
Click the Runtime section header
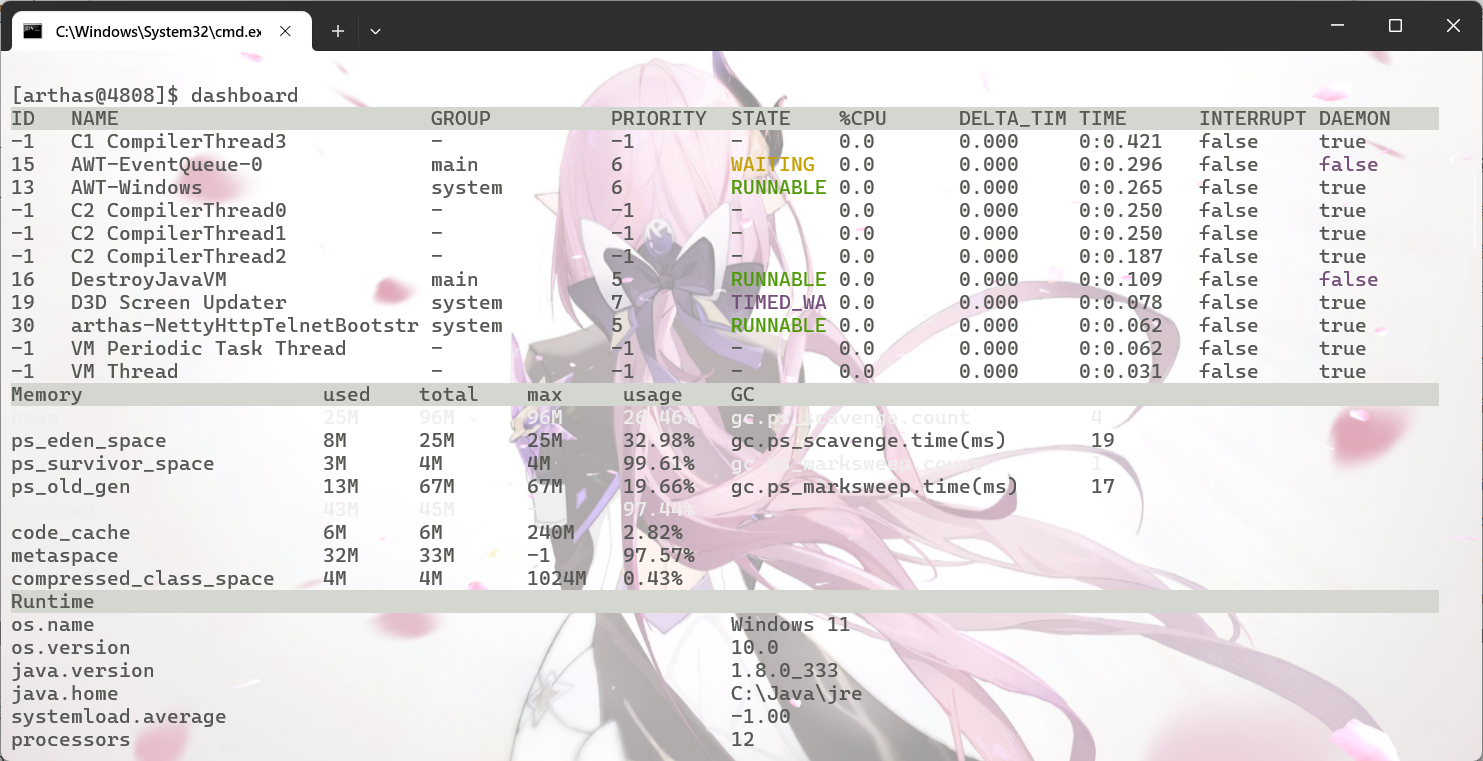53,602
